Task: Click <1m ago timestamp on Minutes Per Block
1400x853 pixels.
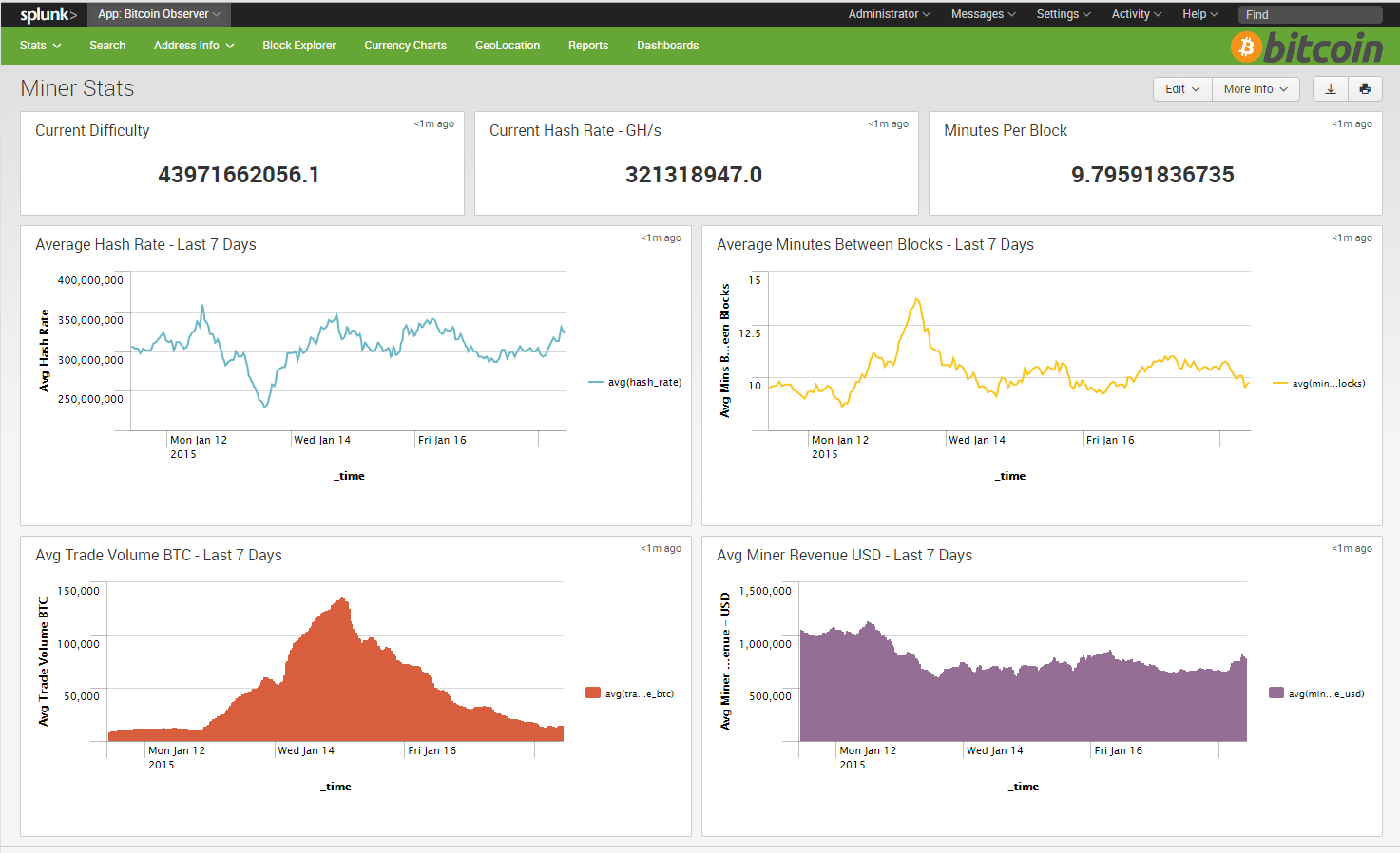Action: pyautogui.click(x=1352, y=124)
